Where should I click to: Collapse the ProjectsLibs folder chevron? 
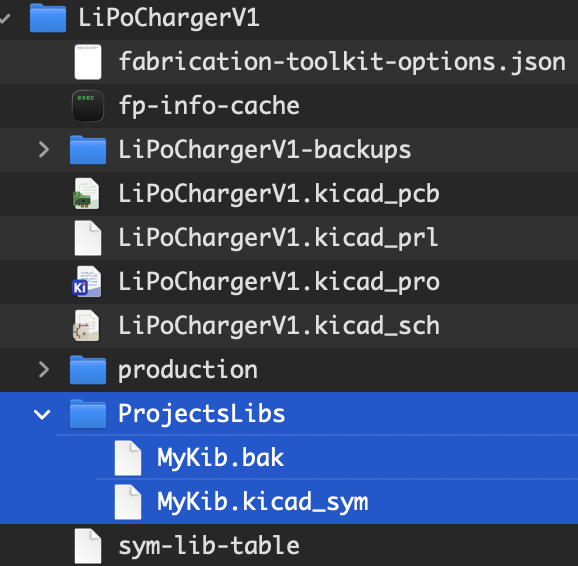42,414
